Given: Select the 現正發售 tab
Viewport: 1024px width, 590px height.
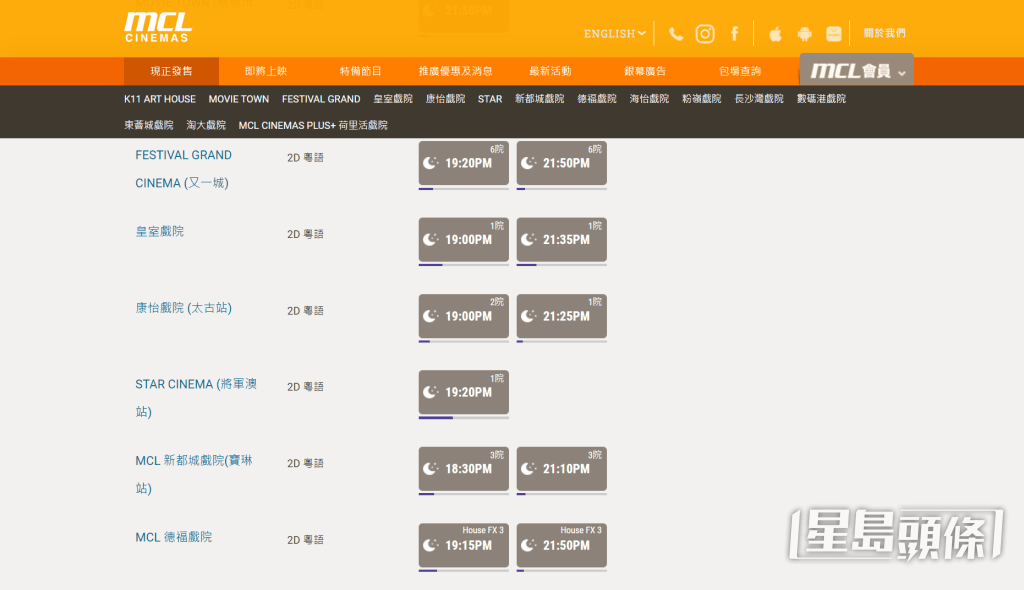Looking at the screenshot, I should [x=171, y=71].
